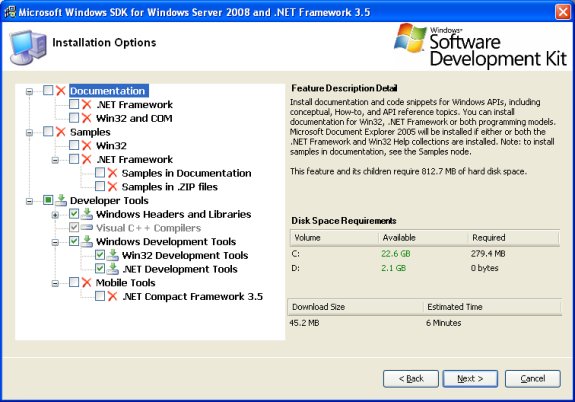
Task: Click the Cancel button
Action: click(x=532, y=379)
